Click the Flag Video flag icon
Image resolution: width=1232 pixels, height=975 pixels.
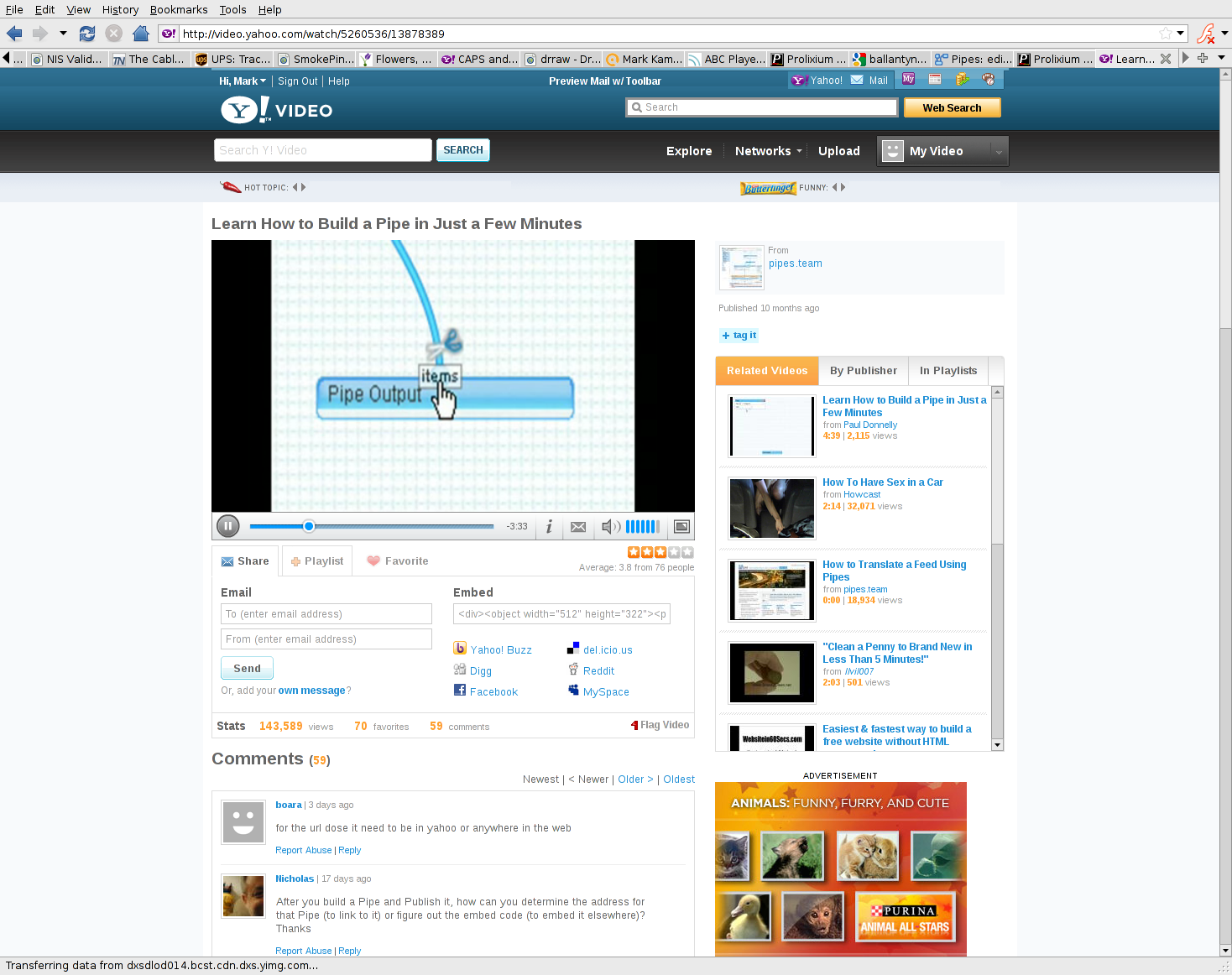point(634,726)
